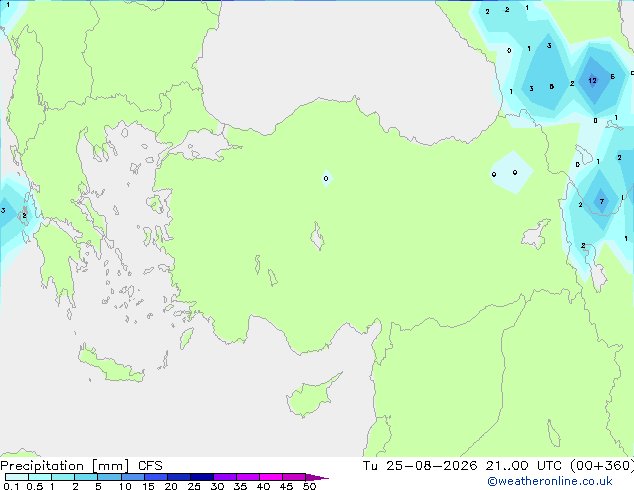Pick the 20–25 dark blue legend swatch
The image size is (634, 490).
[x=179, y=477]
